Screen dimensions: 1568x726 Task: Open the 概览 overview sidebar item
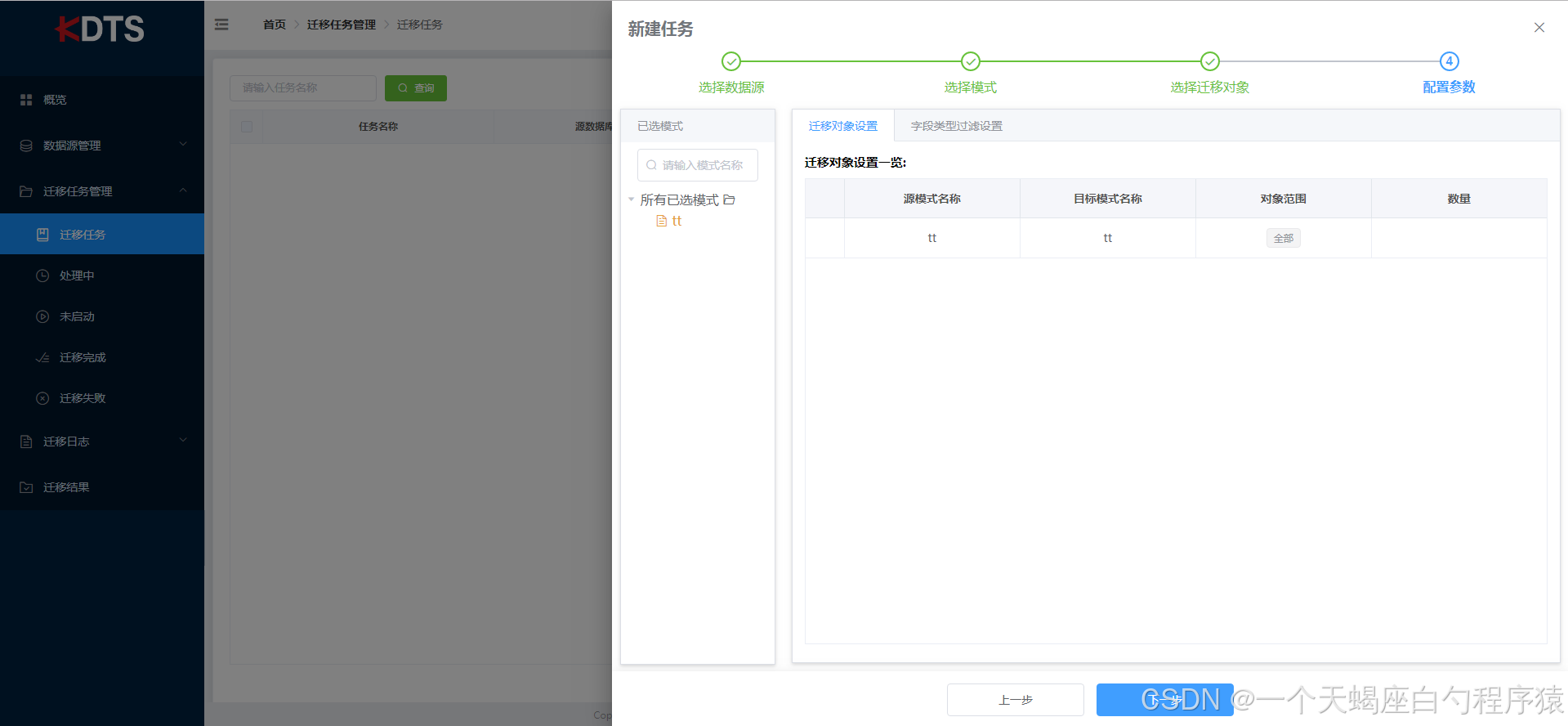(102, 100)
